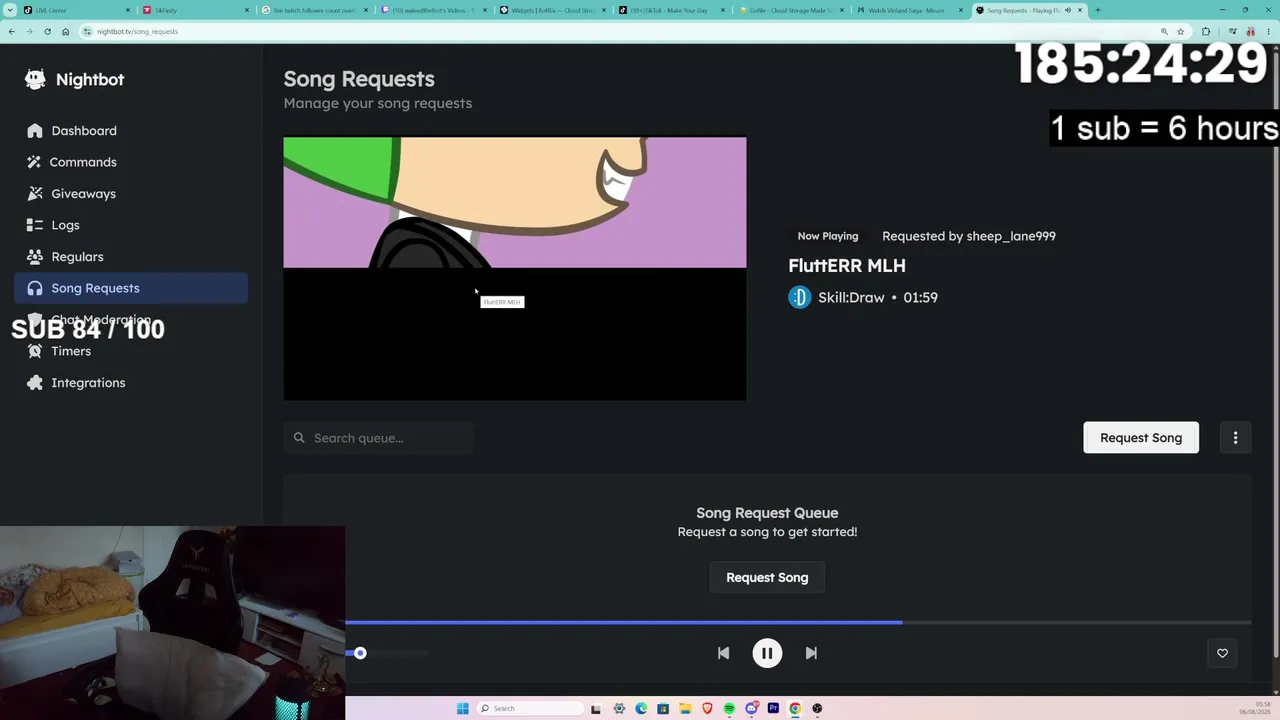Click the Logs list icon
Image resolution: width=1280 pixels, height=720 pixels.
pyautogui.click(x=35, y=225)
